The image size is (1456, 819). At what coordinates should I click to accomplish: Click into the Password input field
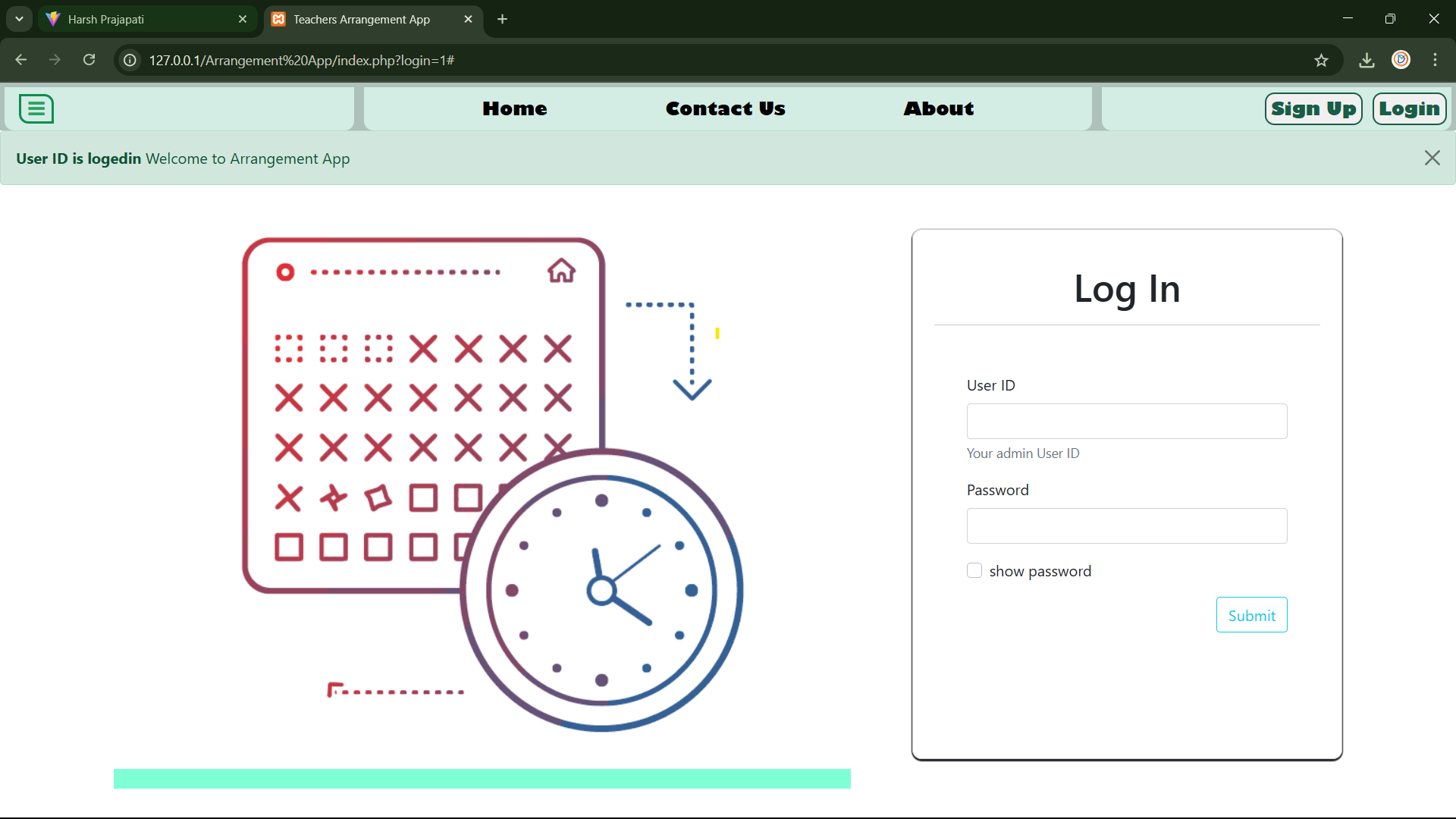pos(1126,526)
